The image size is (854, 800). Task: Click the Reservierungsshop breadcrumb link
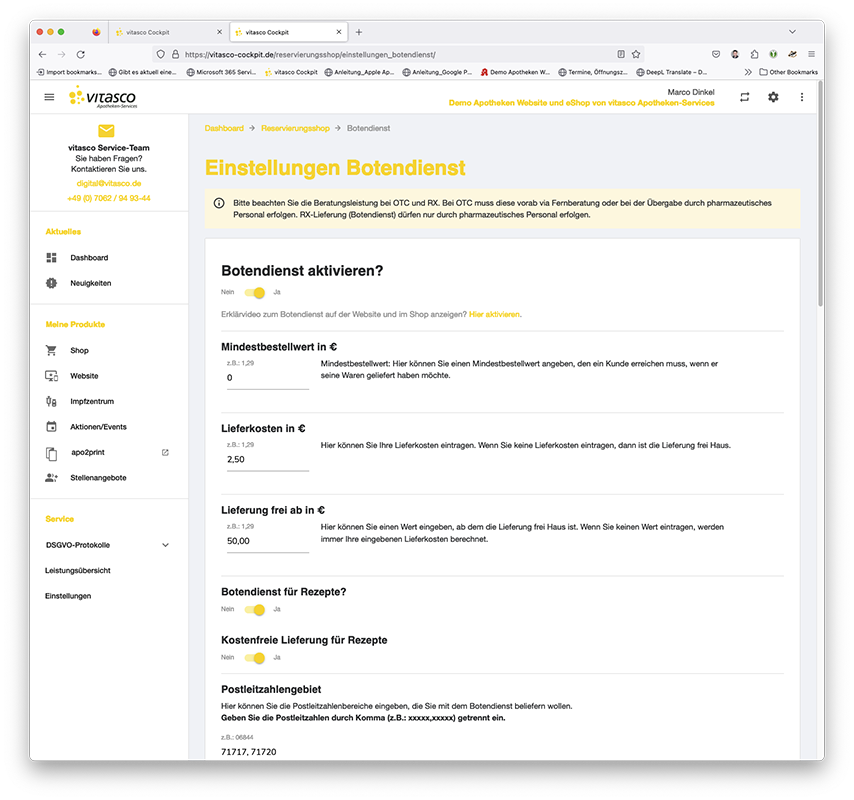(295, 128)
